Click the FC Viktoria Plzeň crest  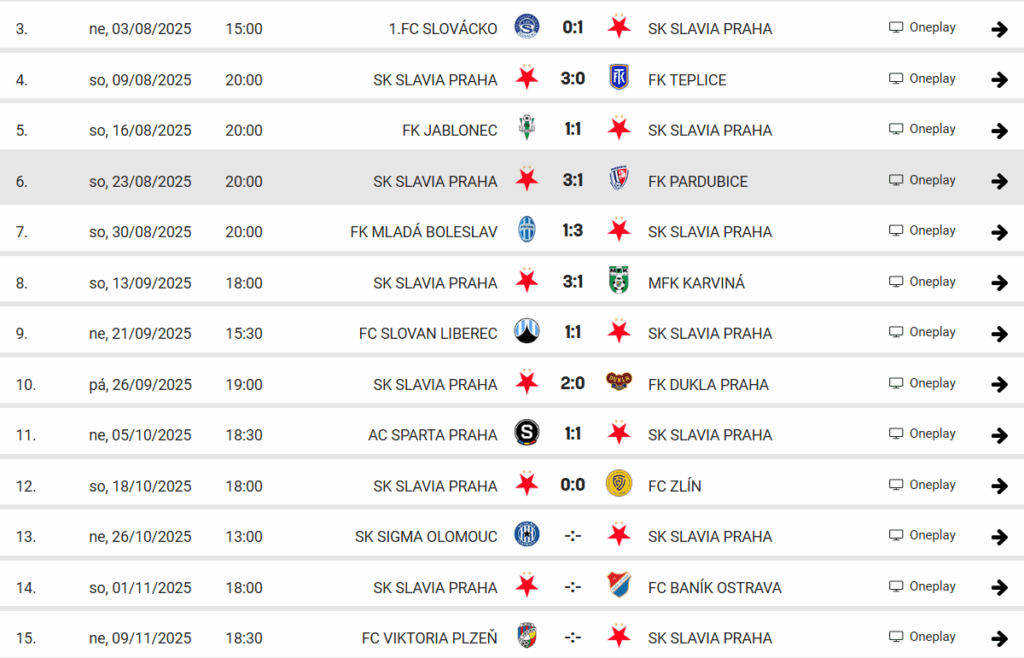(x=526, y=637)
